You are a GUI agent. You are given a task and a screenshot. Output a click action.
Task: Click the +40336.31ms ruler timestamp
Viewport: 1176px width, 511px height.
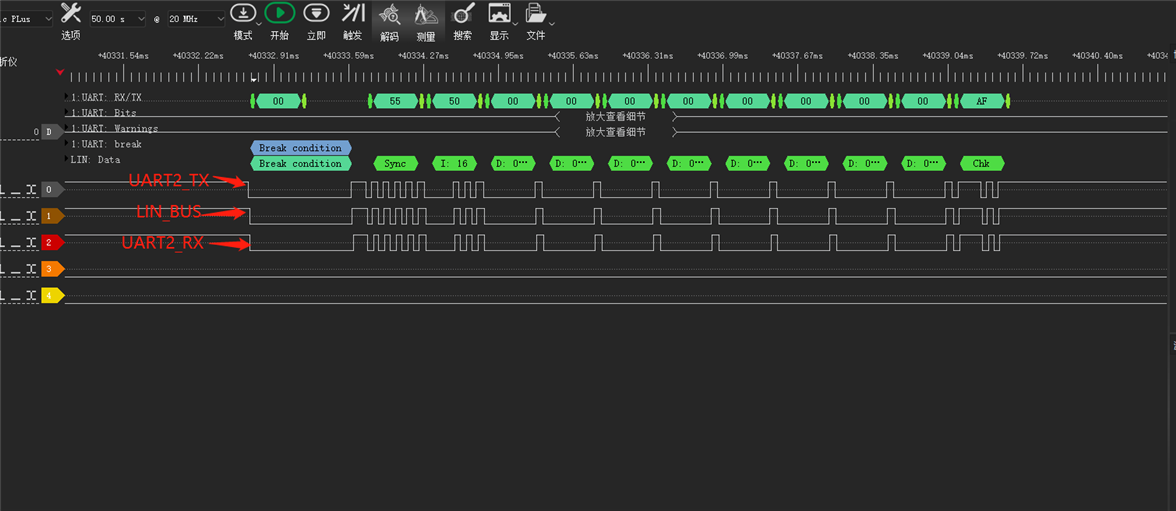click(x=649, y=56)
